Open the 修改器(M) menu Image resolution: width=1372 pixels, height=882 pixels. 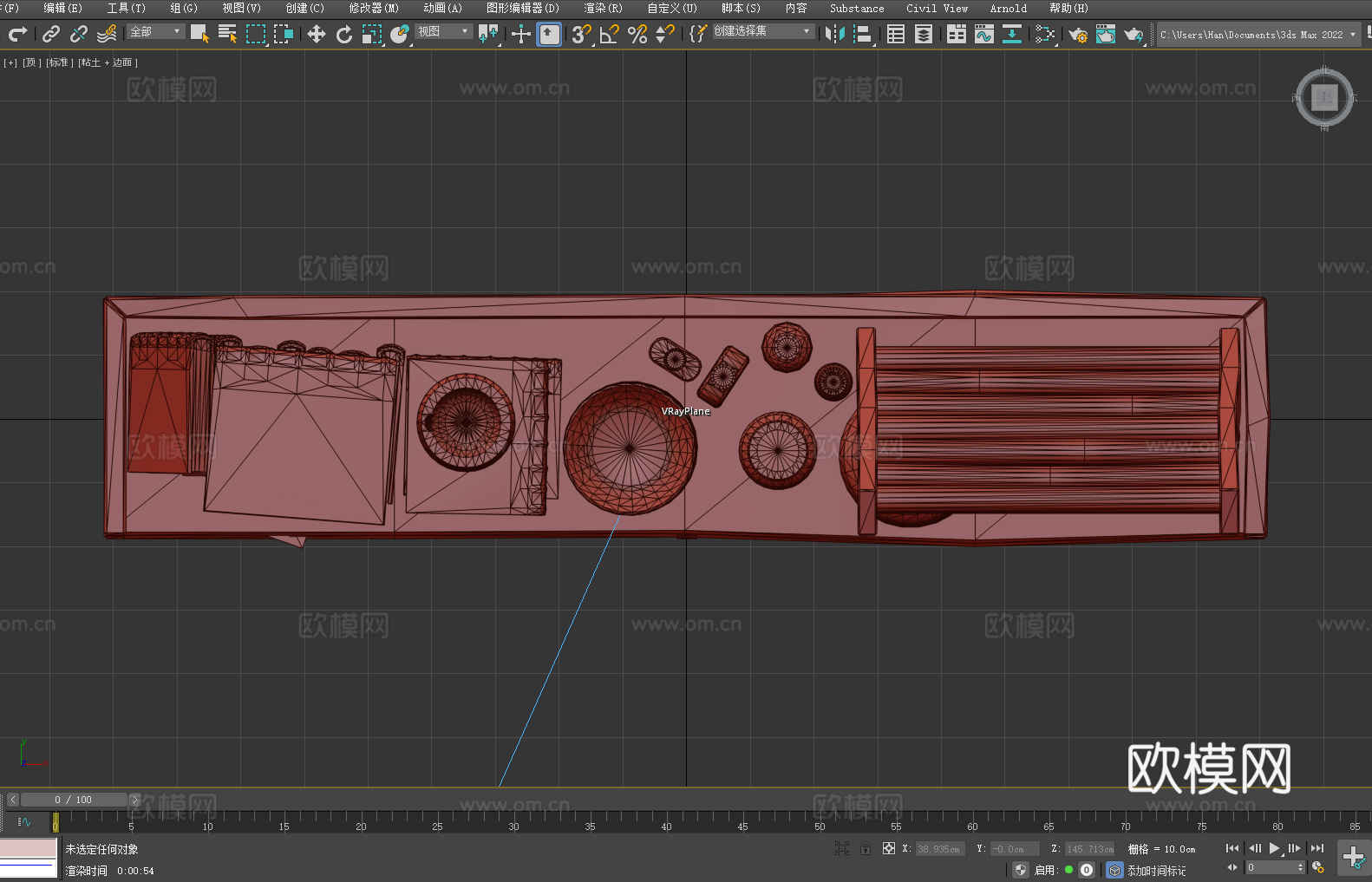(374, 8)
